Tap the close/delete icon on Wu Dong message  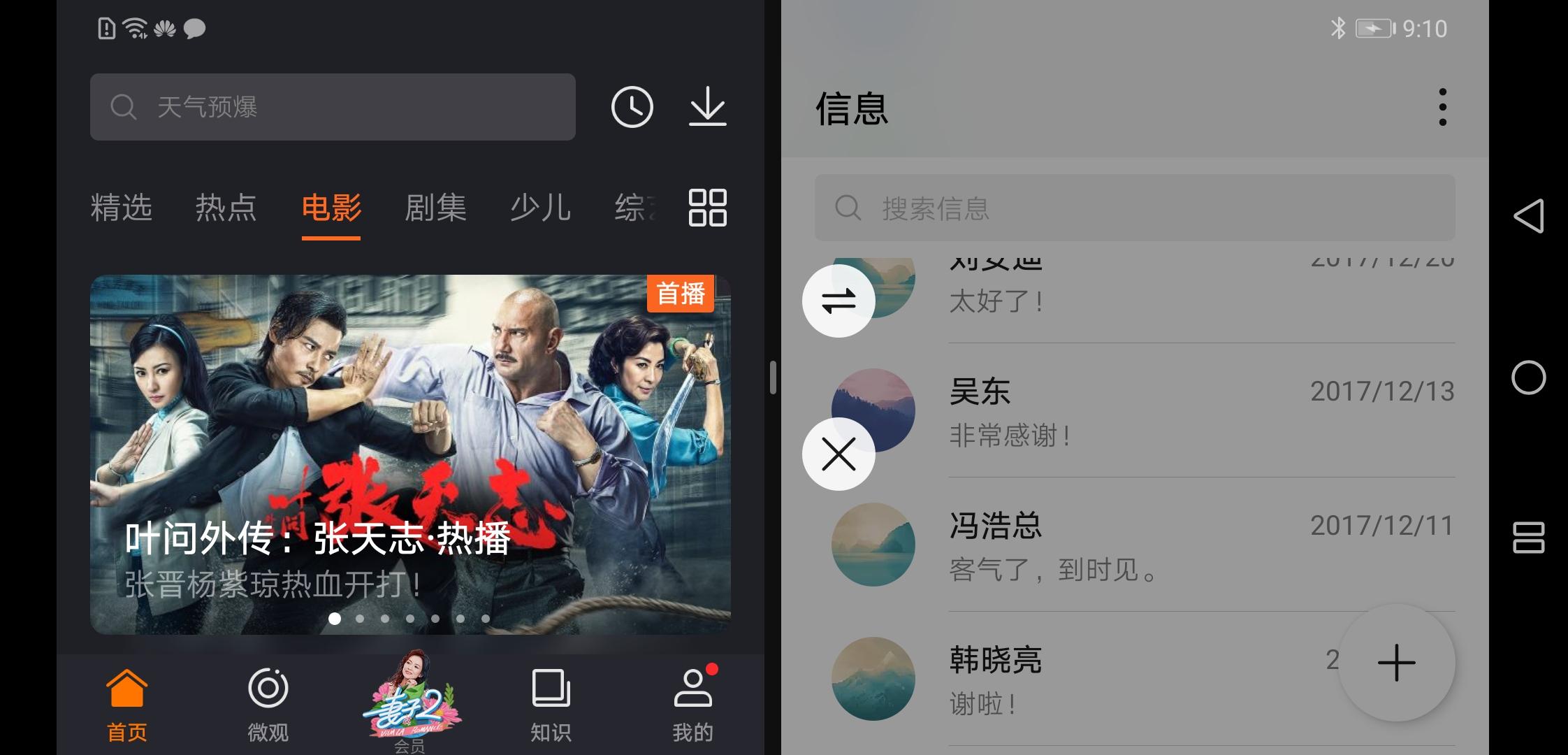coord(838,453)
